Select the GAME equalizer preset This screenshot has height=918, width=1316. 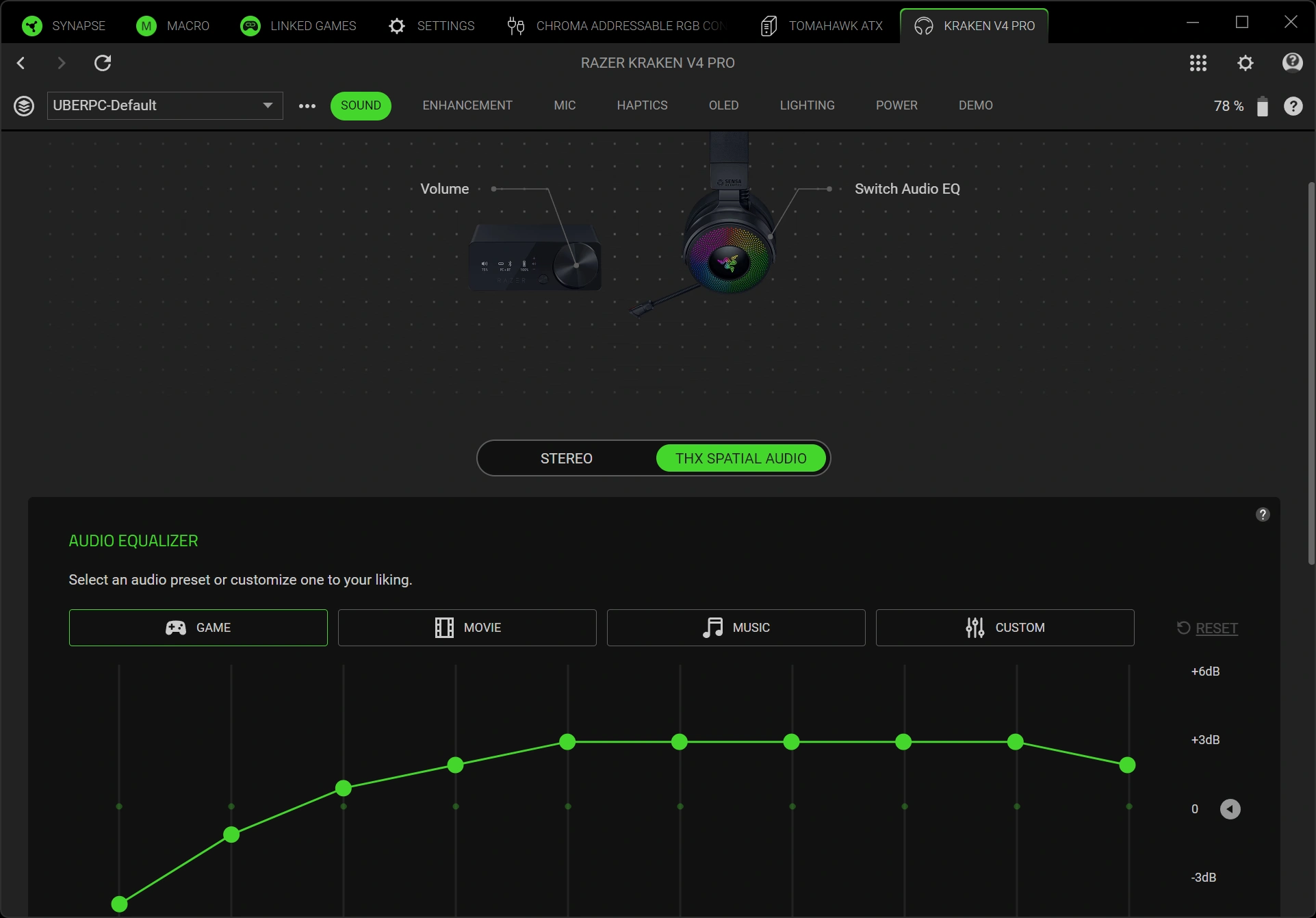click(198, 628)
